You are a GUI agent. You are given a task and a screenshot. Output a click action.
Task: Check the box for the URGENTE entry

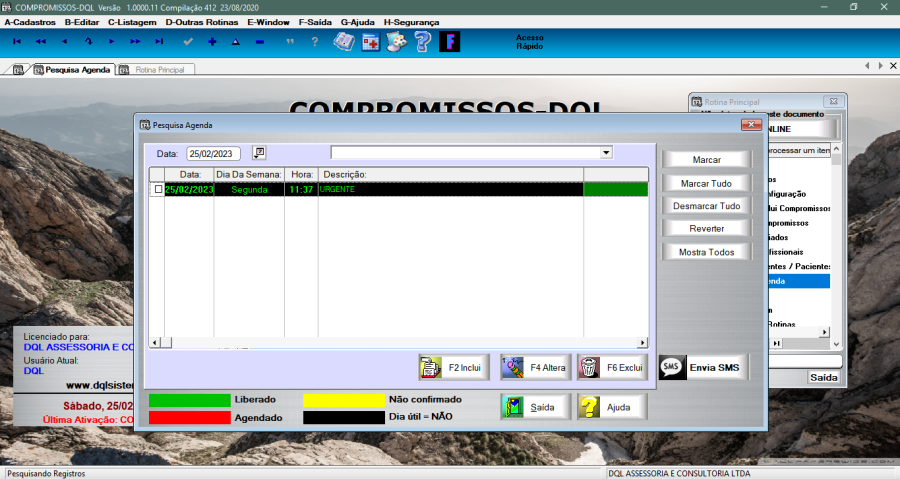[x=157, y=189]
